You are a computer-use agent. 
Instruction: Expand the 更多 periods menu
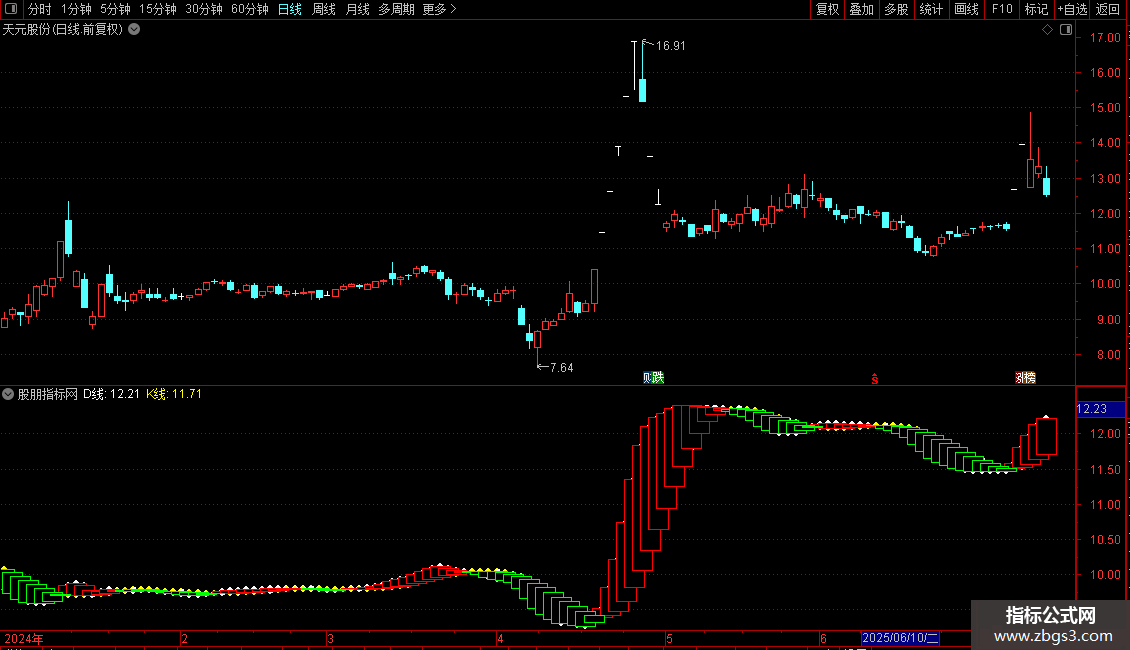439,9
